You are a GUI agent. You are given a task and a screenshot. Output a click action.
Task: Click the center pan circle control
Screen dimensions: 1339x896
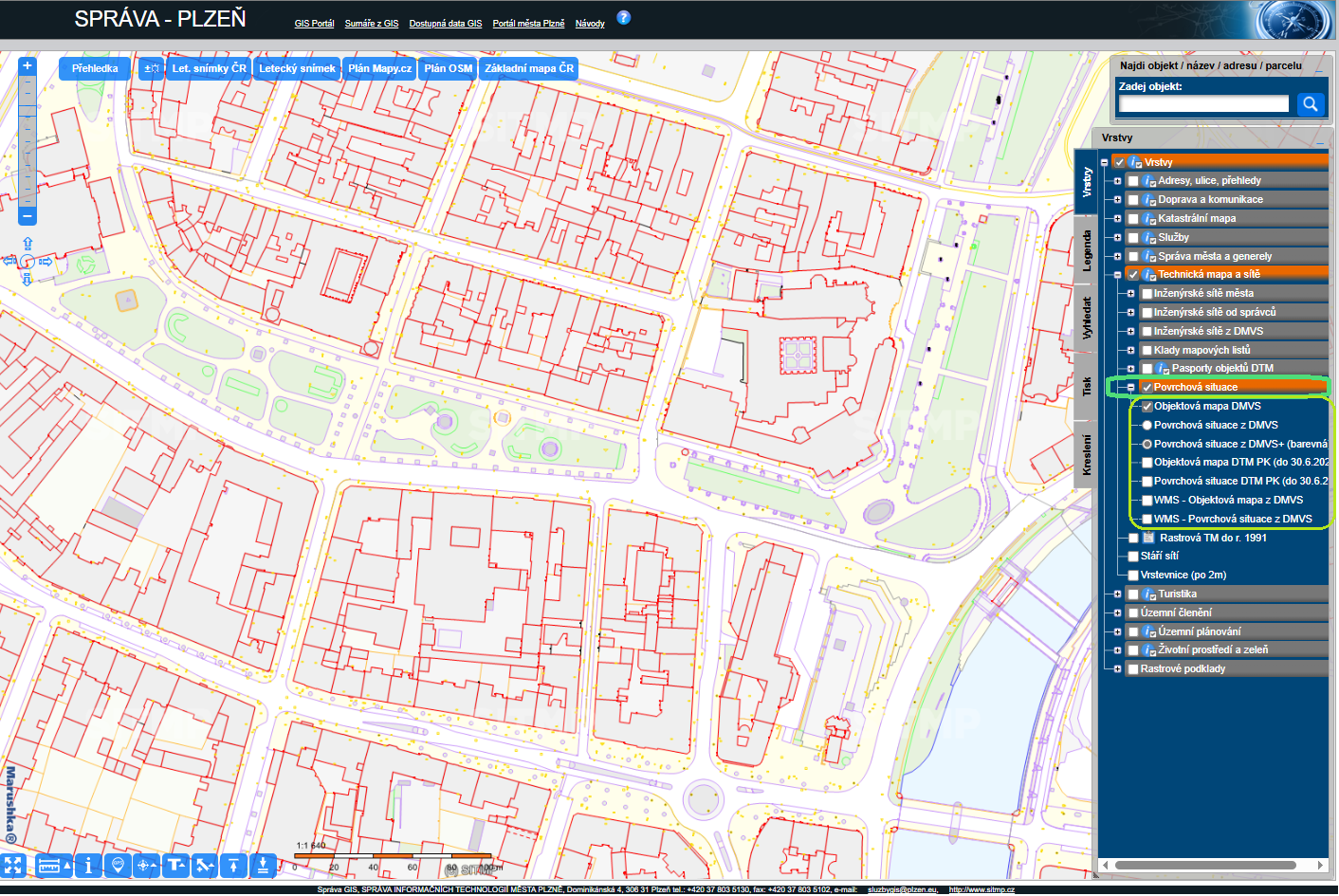[28, 261]
